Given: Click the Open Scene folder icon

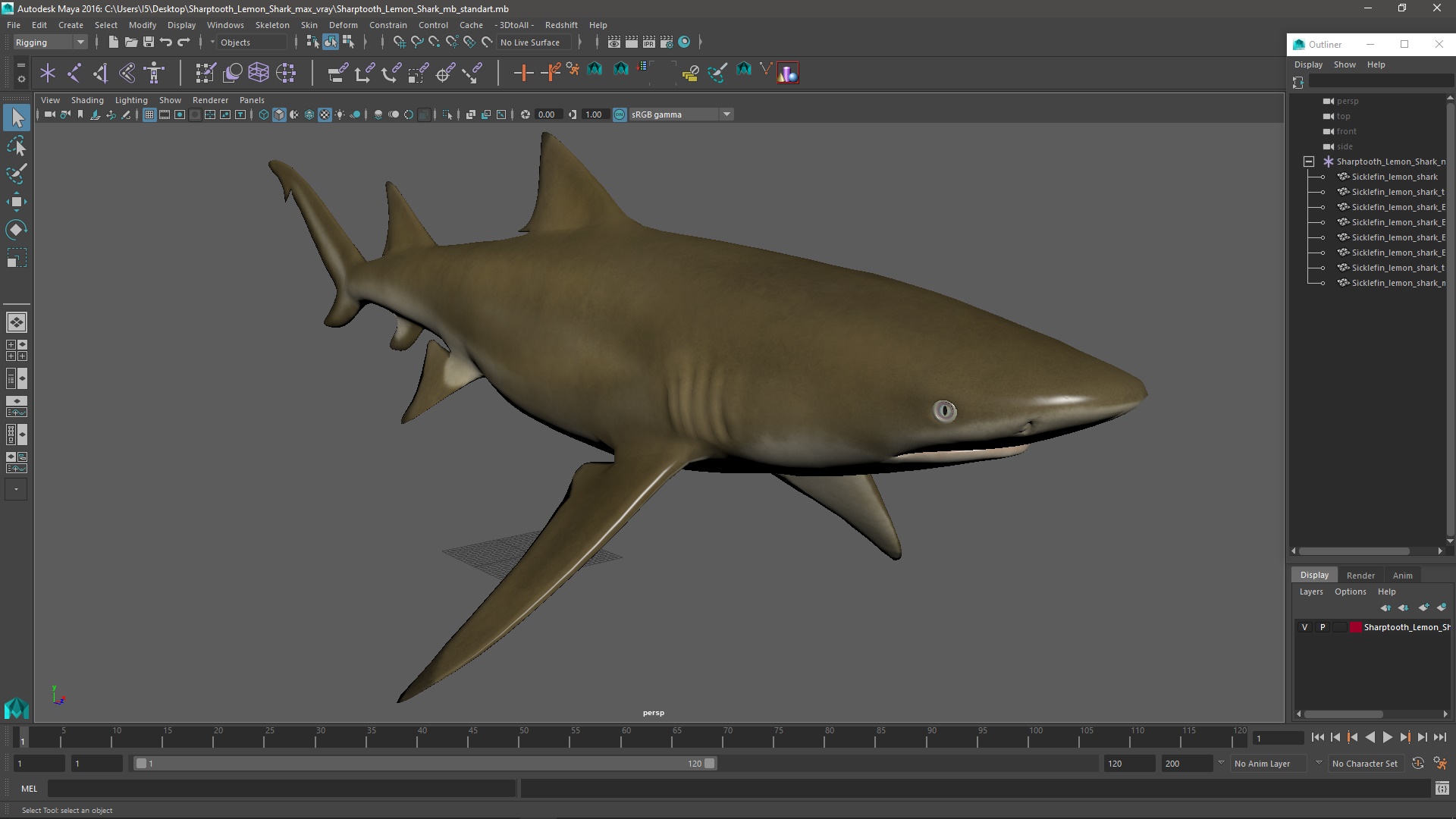Looking at the screenshot, I should click(x=131, y=42).
